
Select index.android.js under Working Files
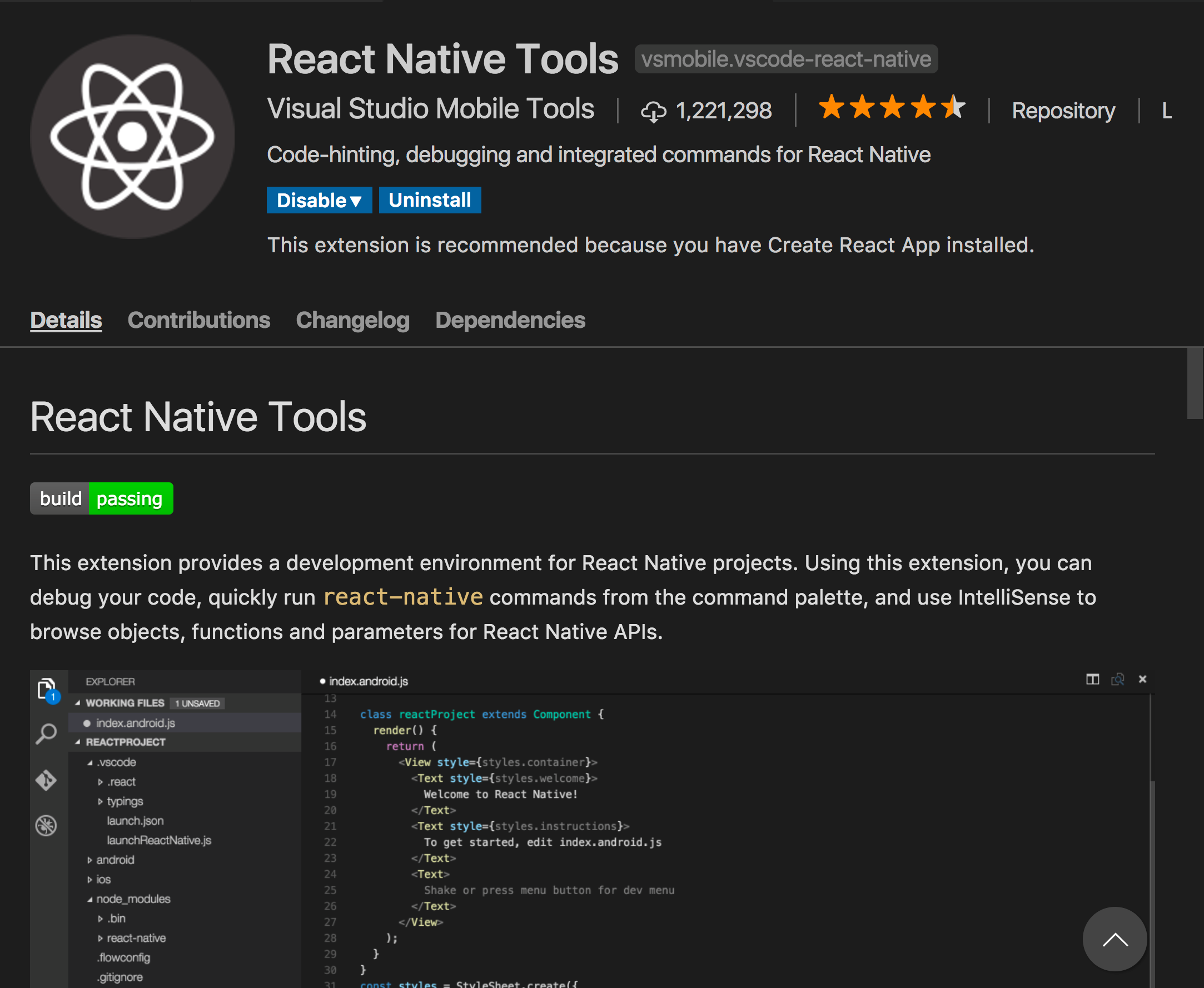coord(185,723)
